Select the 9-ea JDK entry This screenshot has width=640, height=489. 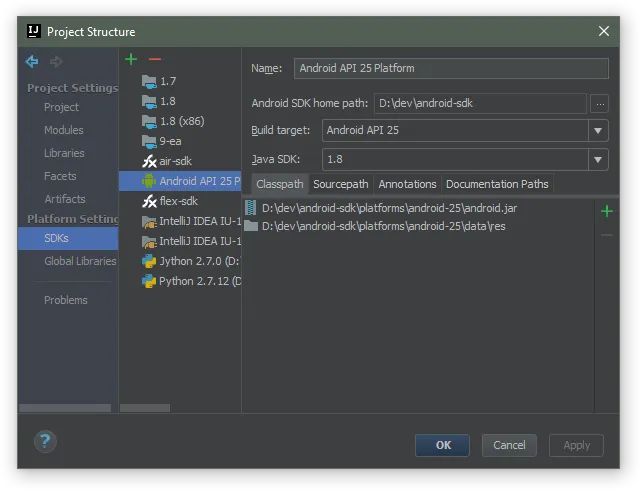pyautogui.click(x=180, y=141)
